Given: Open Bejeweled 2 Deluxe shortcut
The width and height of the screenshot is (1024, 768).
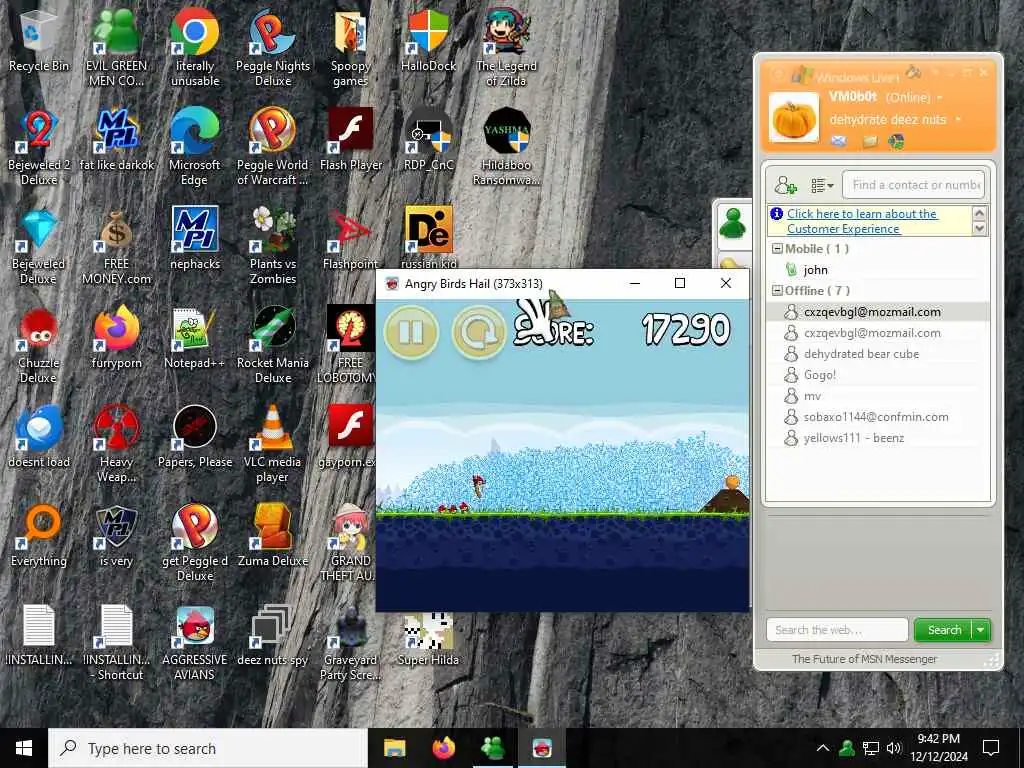Looking at the screenshot, I should [x=39, y=147].
